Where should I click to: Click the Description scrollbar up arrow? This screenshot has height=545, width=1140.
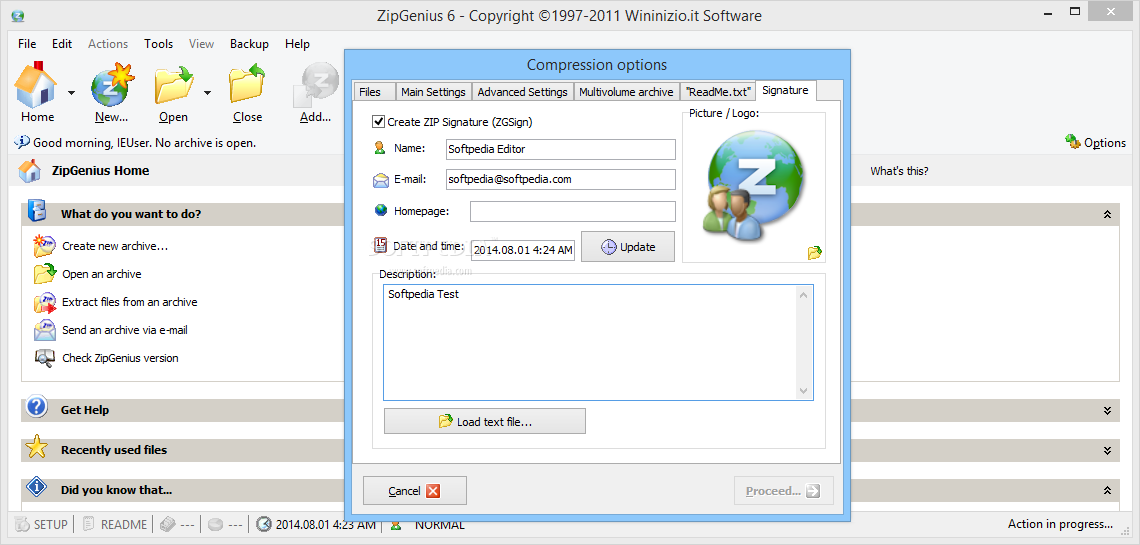click(803, 294)
